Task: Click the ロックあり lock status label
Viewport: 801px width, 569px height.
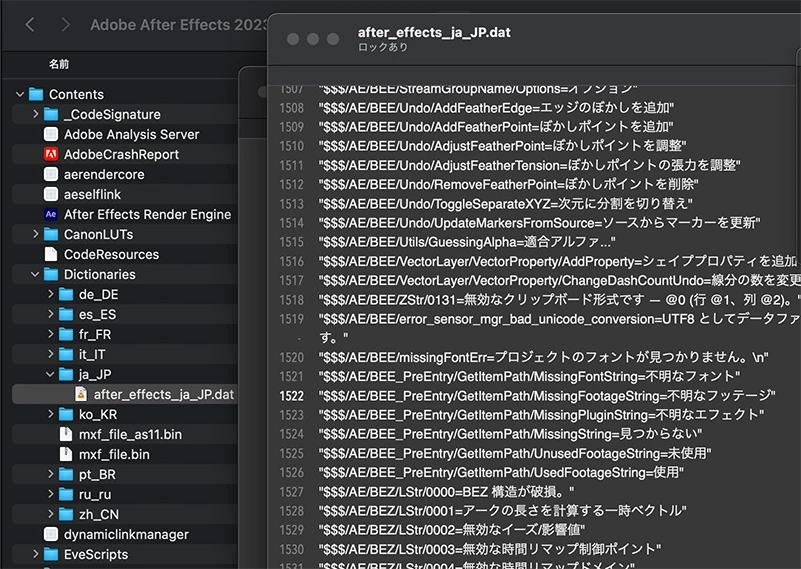Action: [x=383, y=47]
